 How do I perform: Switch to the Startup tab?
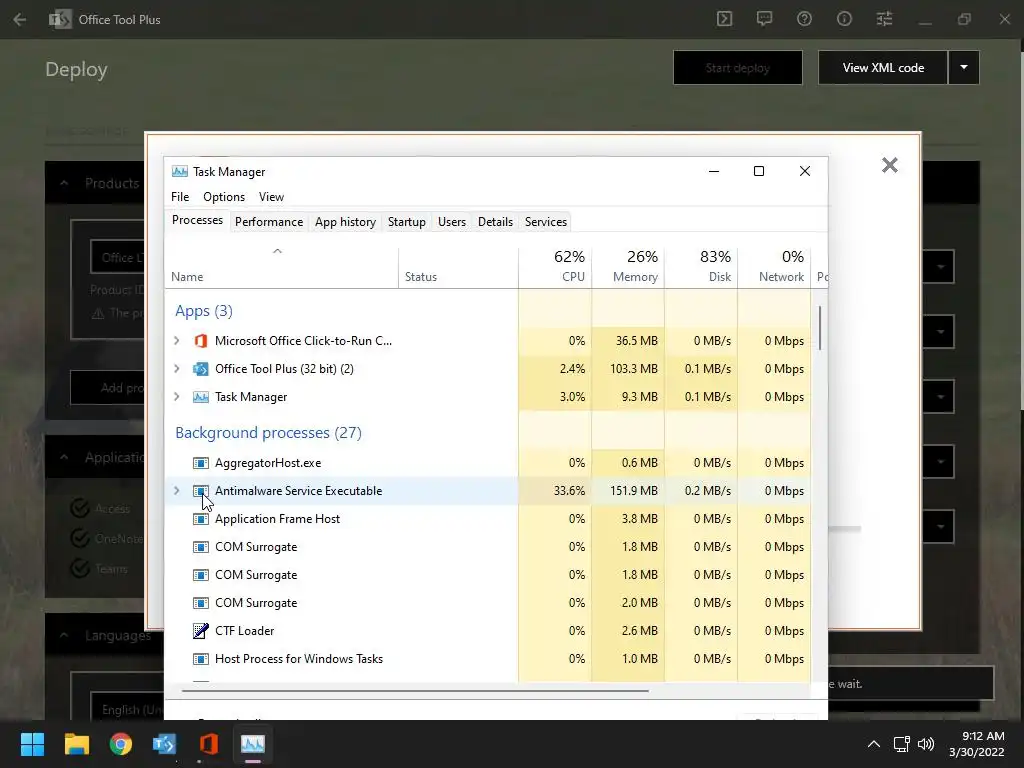coord(406,222)
